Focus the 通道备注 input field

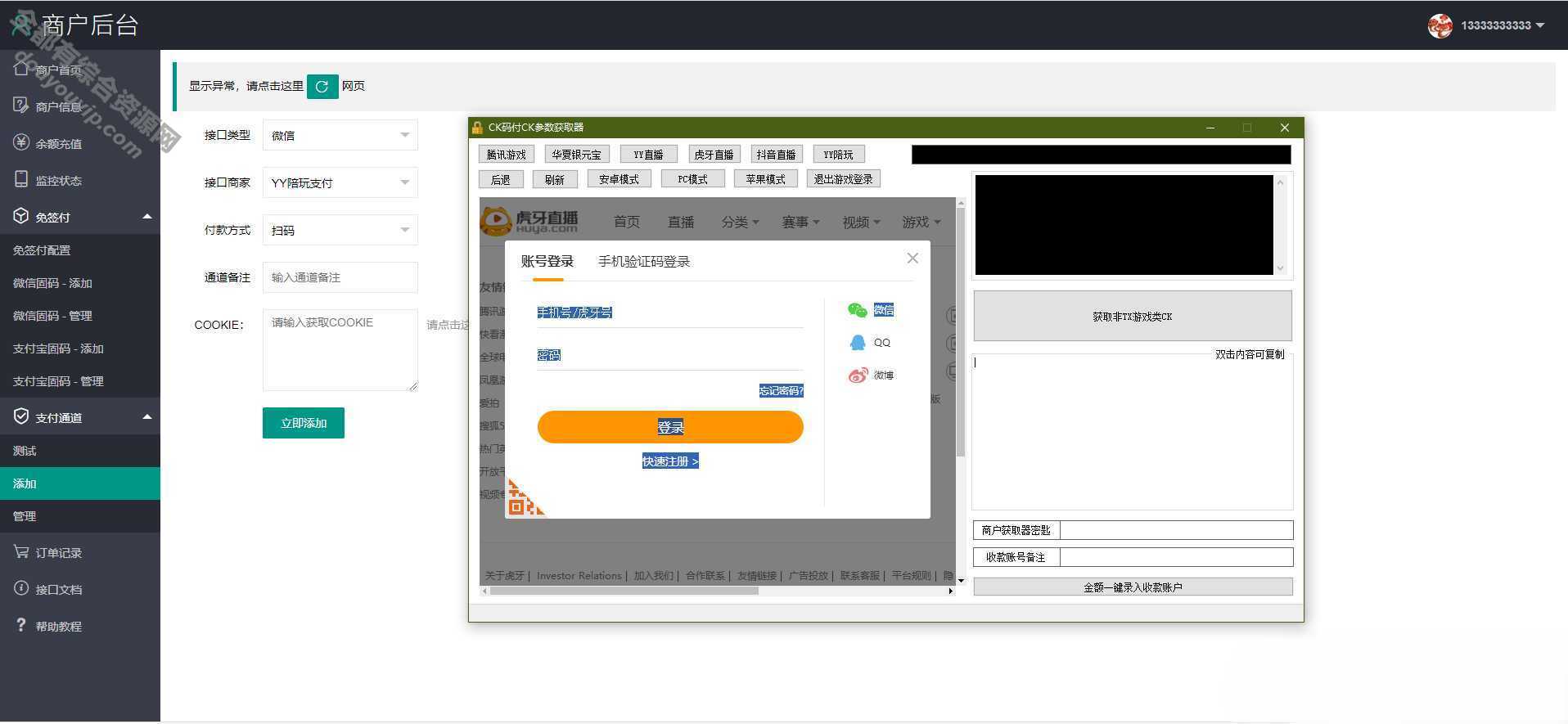pyautogui.click(x=340, y=277)
